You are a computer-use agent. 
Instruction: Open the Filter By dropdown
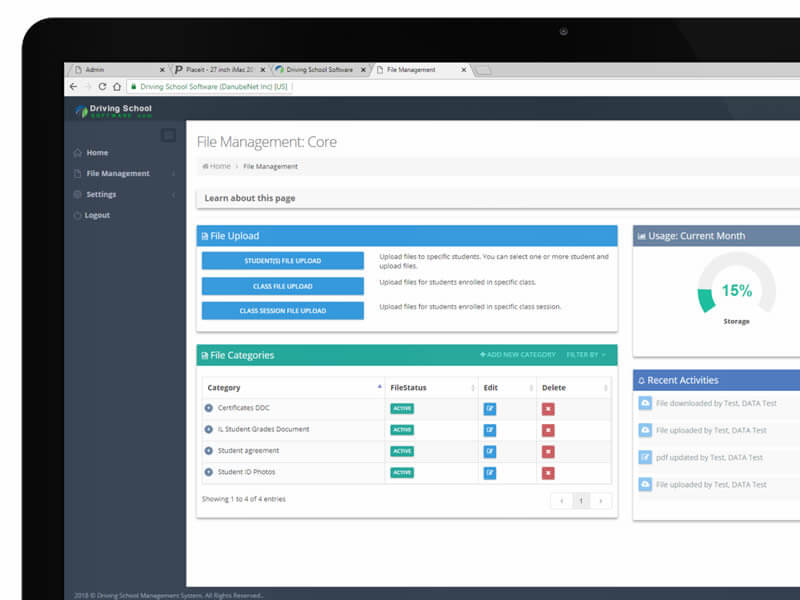click(586, 355)
